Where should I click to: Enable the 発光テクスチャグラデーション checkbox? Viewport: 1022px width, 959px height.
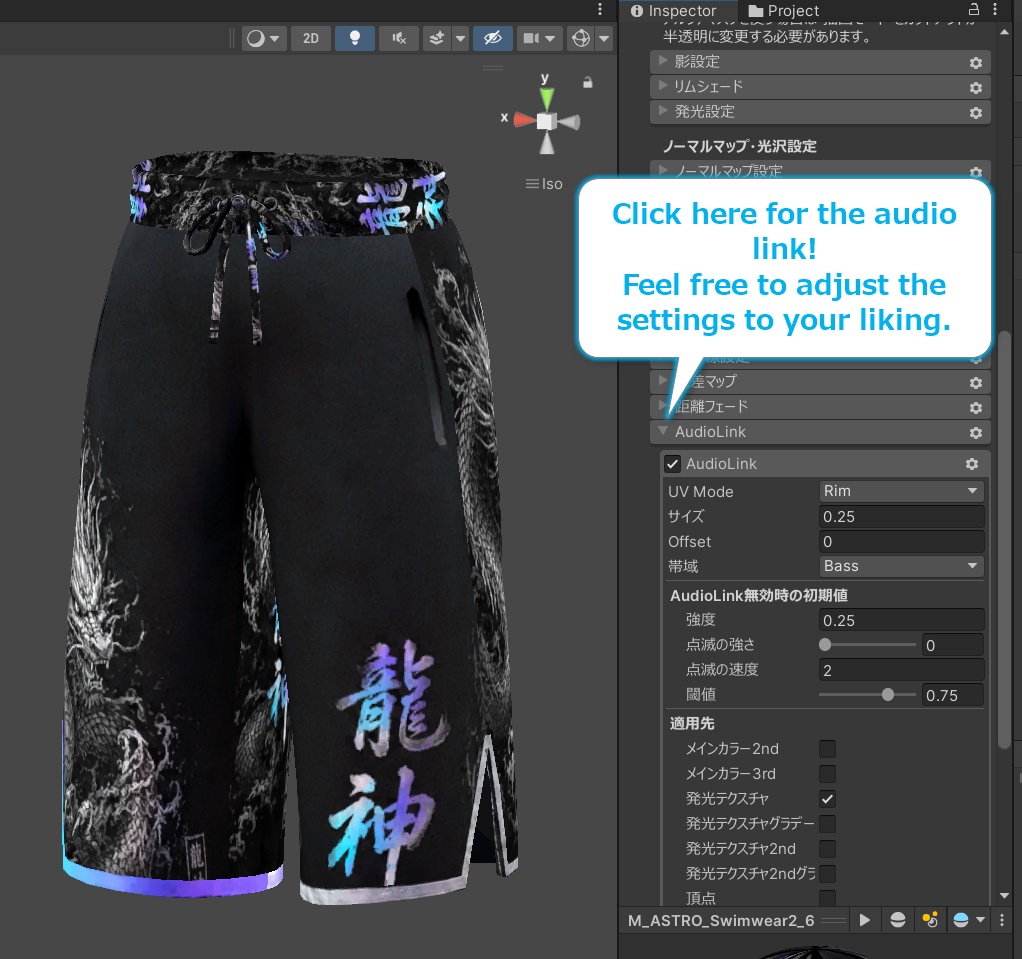coord(827,824)
